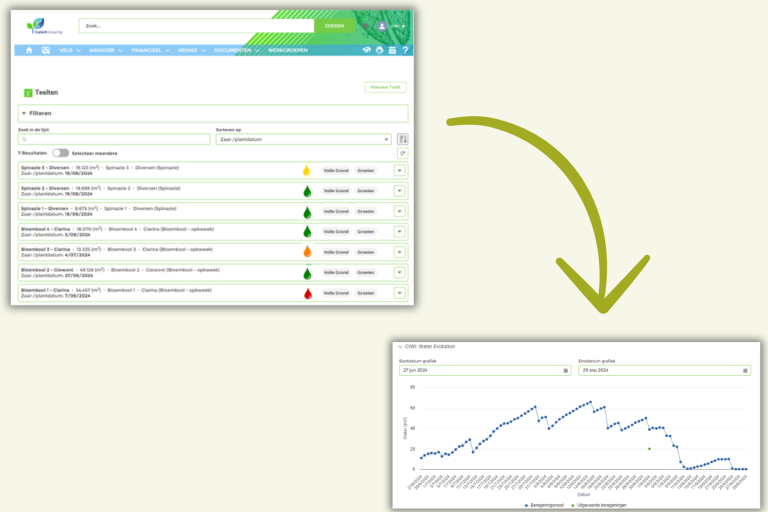Open the notification bell icon
This screenshot has width=768, height=512.
click(365, 26)
